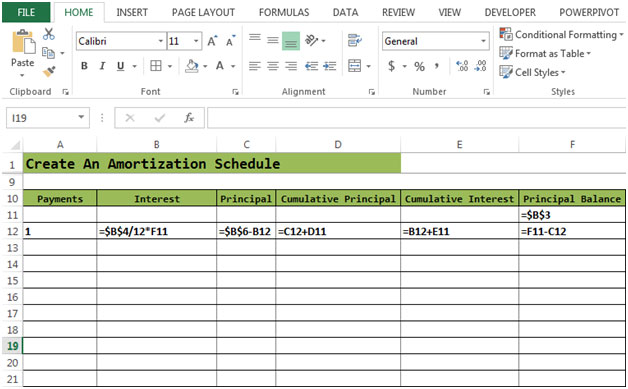Open Number format dialog launcher
The height and width of the screenshot is (389, 628).
[487, 92]
